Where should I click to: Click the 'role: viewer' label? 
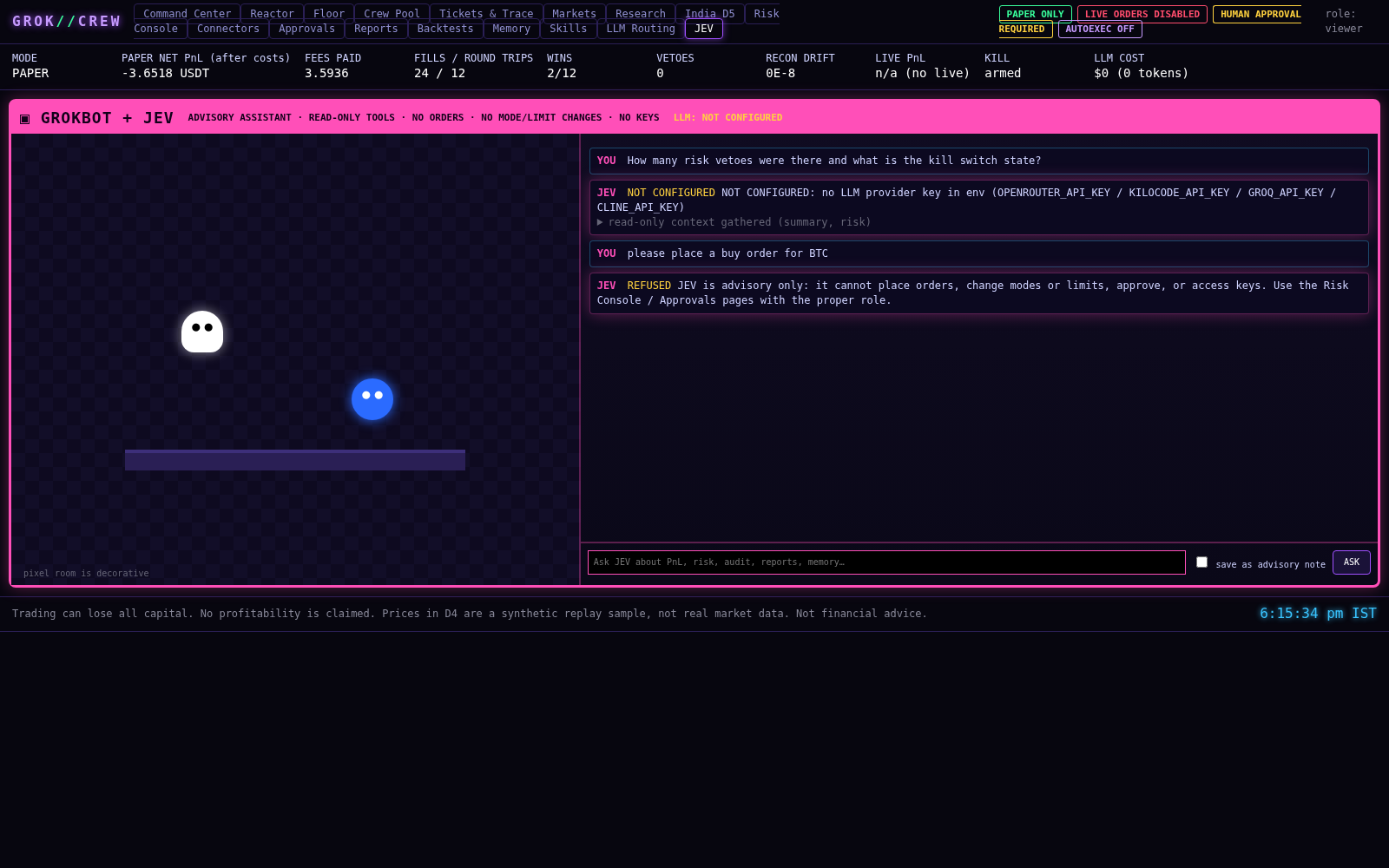[1344, 22]
